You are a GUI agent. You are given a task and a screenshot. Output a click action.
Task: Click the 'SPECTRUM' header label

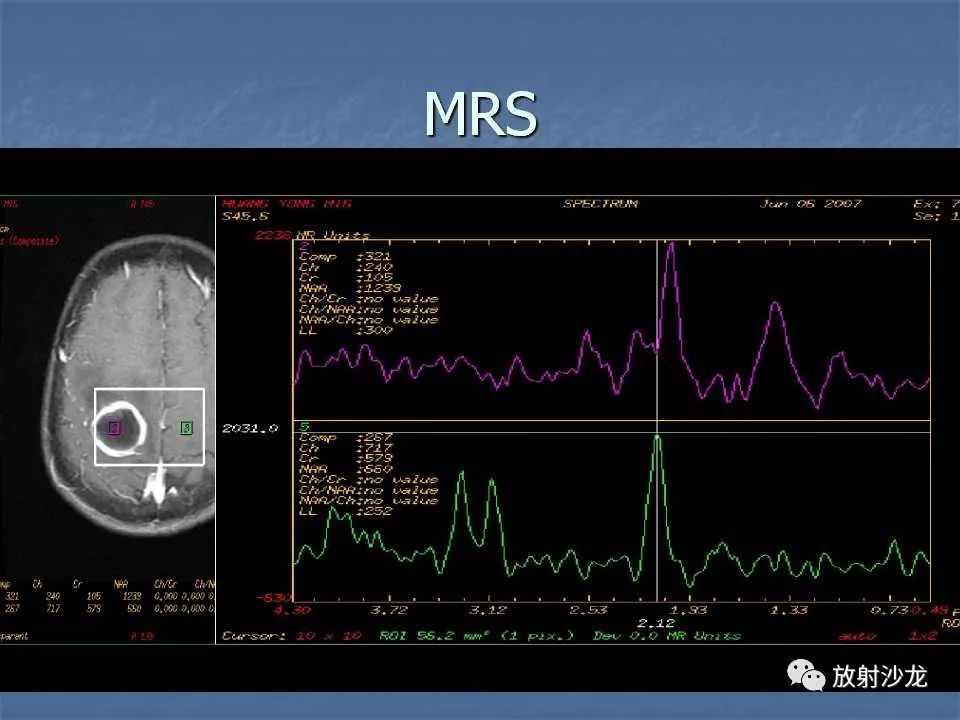tap(601, 203)
